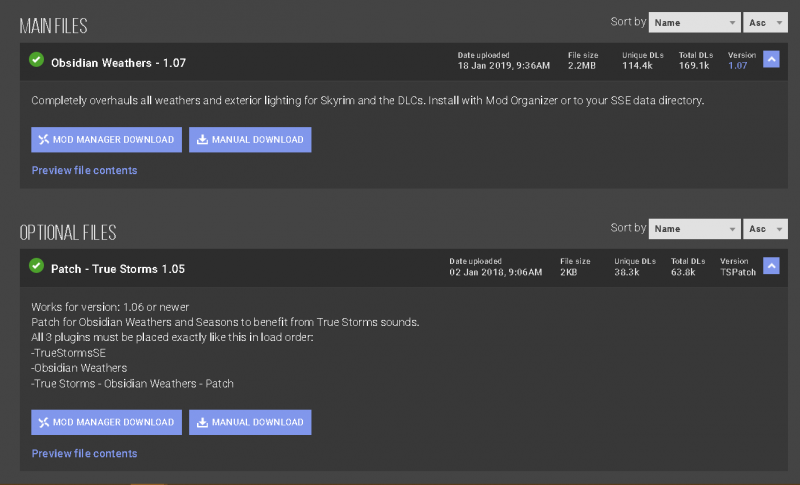Click the 1.07 version link
This screenshot has width=800, height=485.
click(737, 66)
